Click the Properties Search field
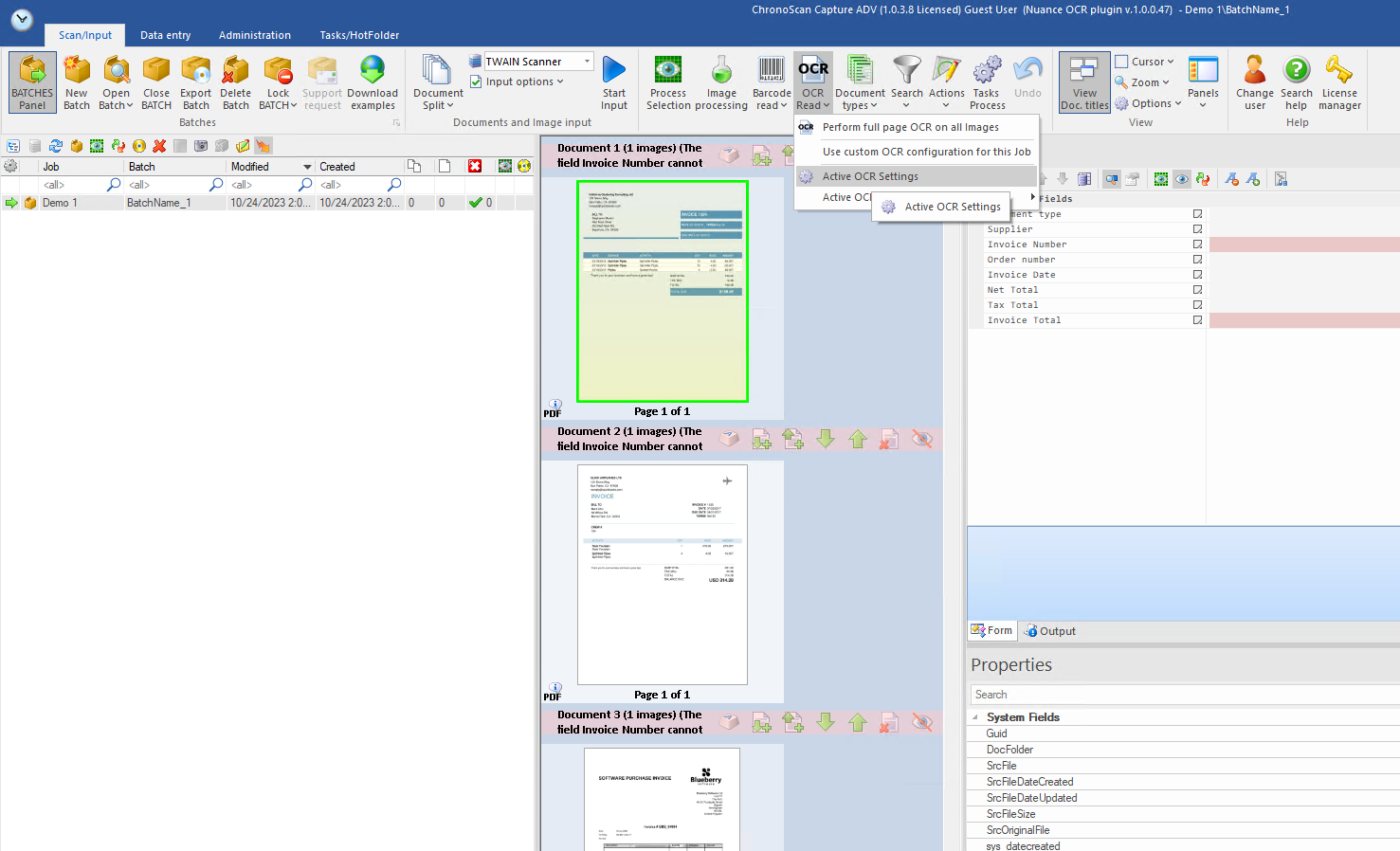The height and width of the screenshot is (851, 1400). coord(1183,695)
